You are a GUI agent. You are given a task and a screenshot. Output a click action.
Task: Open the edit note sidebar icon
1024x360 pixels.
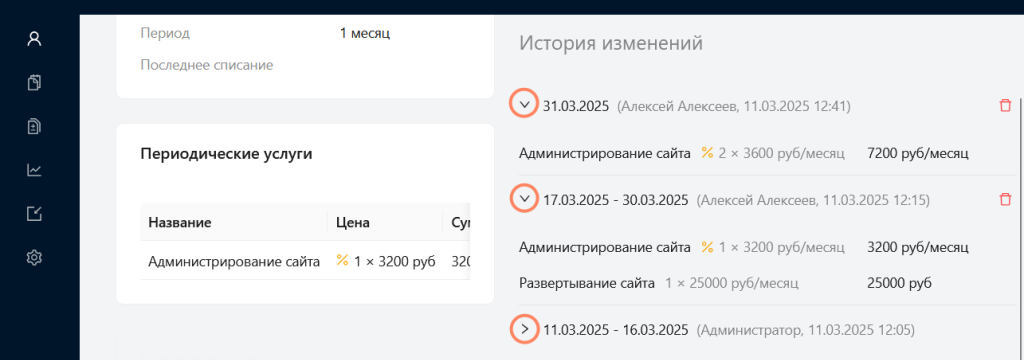pyautogui.click(x=34, y=214)
